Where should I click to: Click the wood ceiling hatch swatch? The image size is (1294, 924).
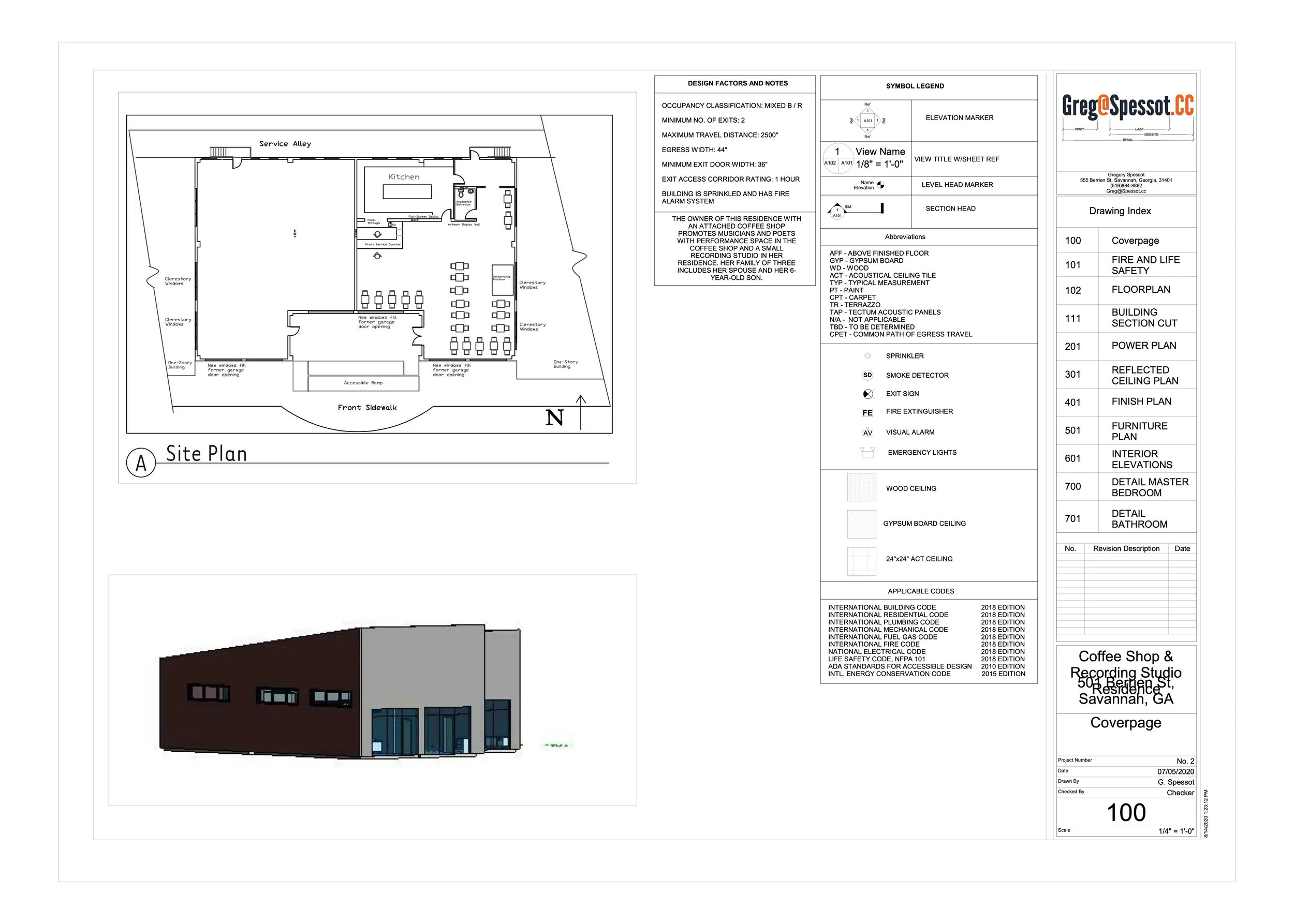[x=861, y=487]
